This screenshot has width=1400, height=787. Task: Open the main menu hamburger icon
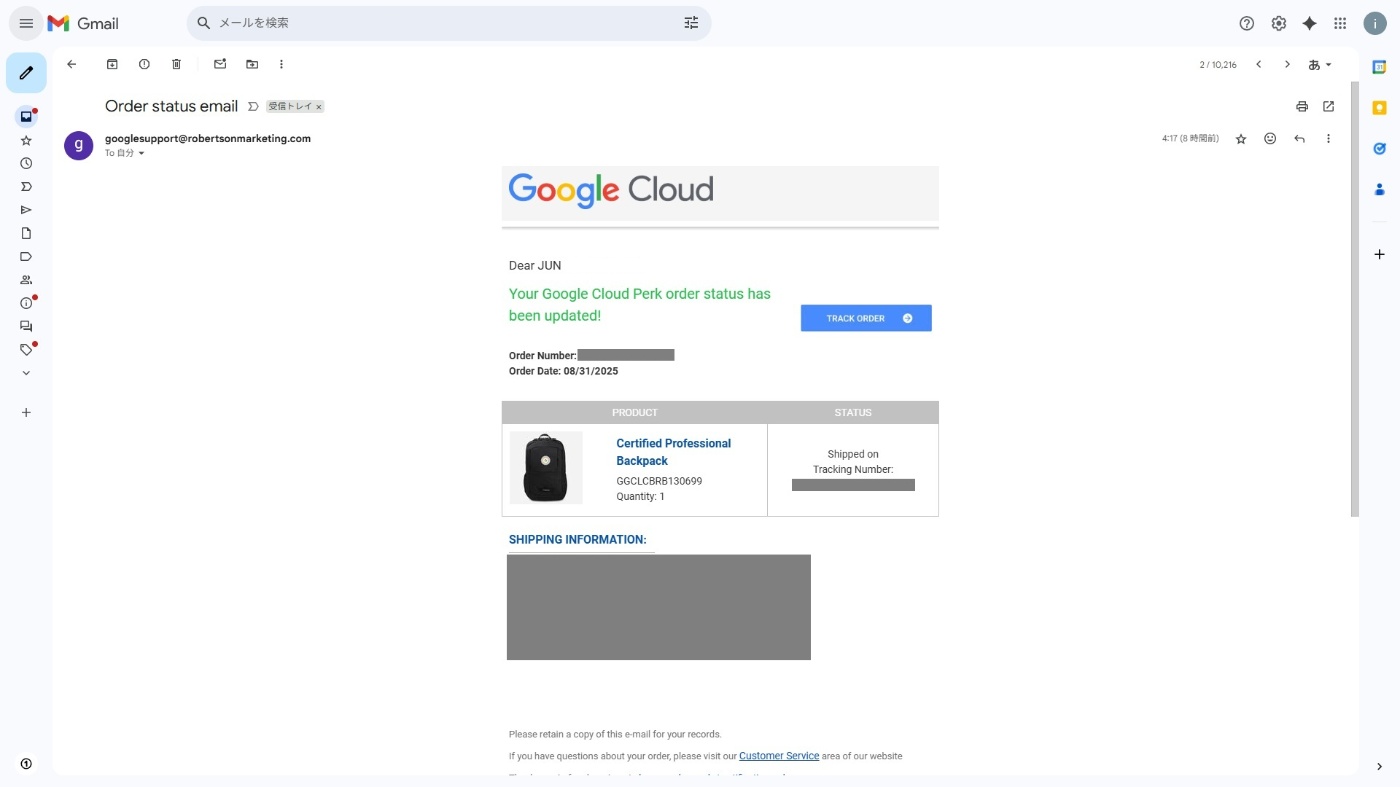coord(26,23)
